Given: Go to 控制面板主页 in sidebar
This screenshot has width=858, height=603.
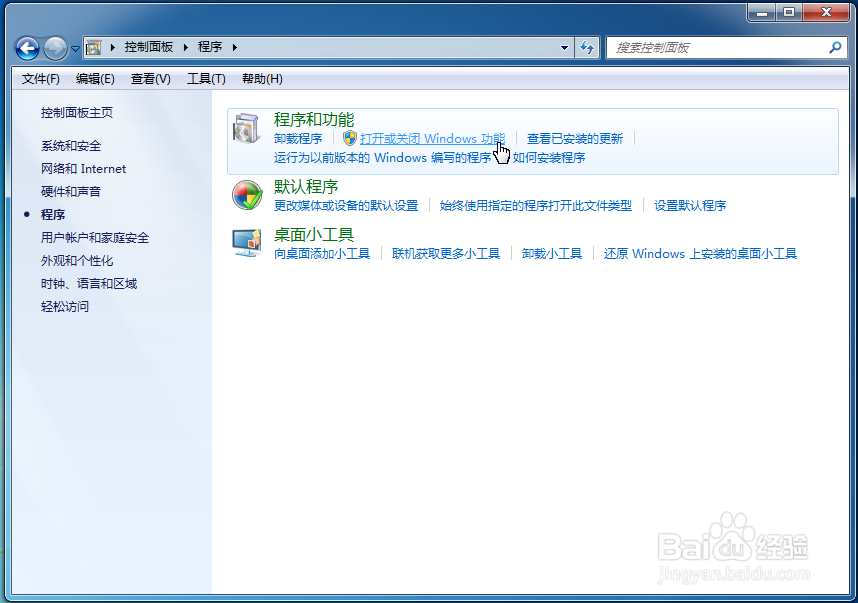Looking at the screenshot, I should pos(77,113).
